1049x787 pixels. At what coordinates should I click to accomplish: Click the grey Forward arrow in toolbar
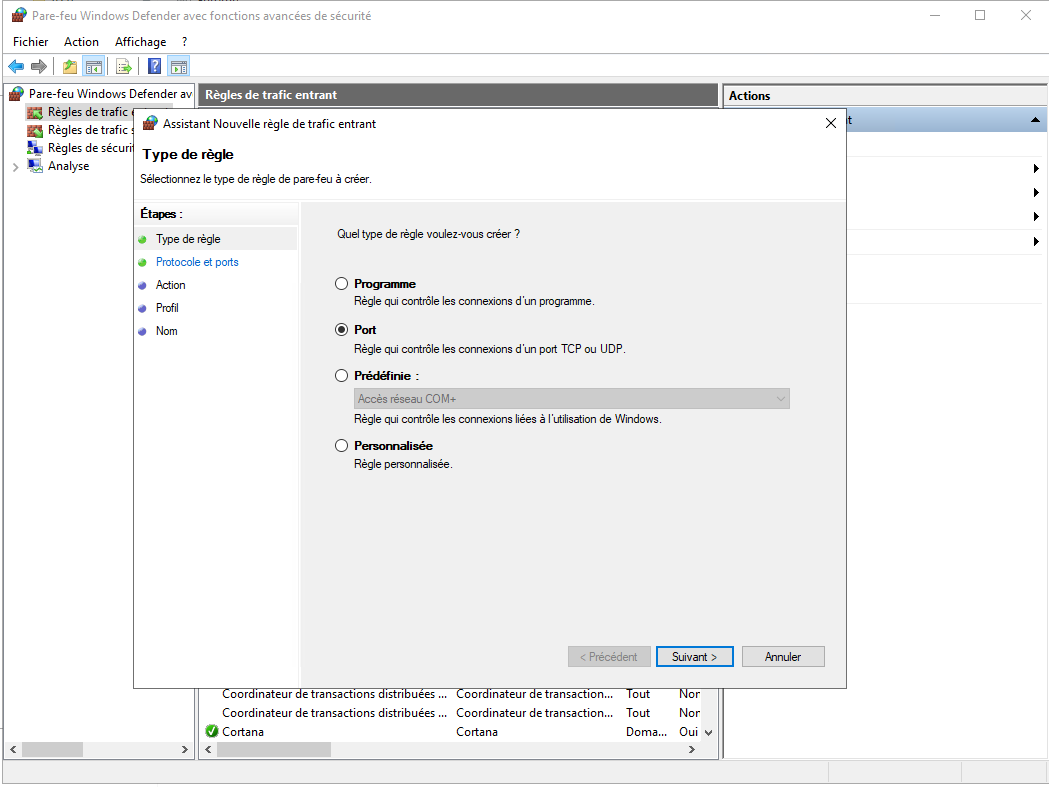(39, 66)
